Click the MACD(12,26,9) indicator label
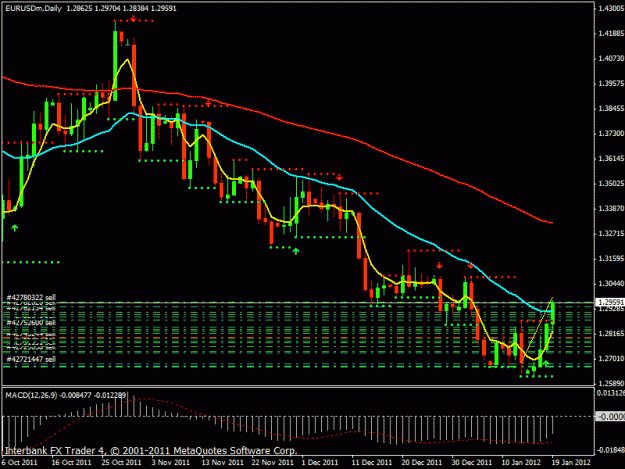Screen dimensions: 625x469 click(31, 395)
